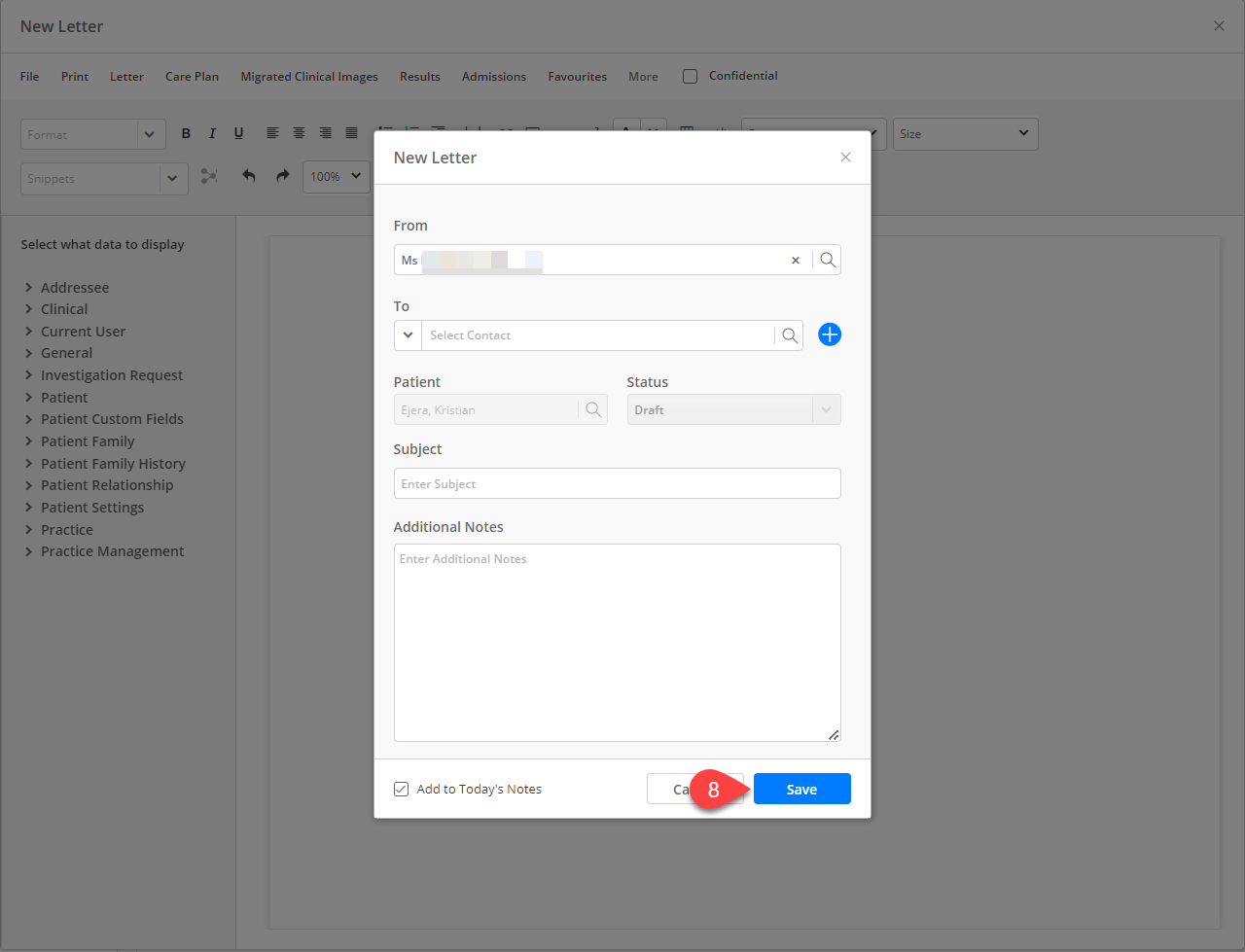Open the More menu
The image size is (1245, 952).
pos(643,77)
